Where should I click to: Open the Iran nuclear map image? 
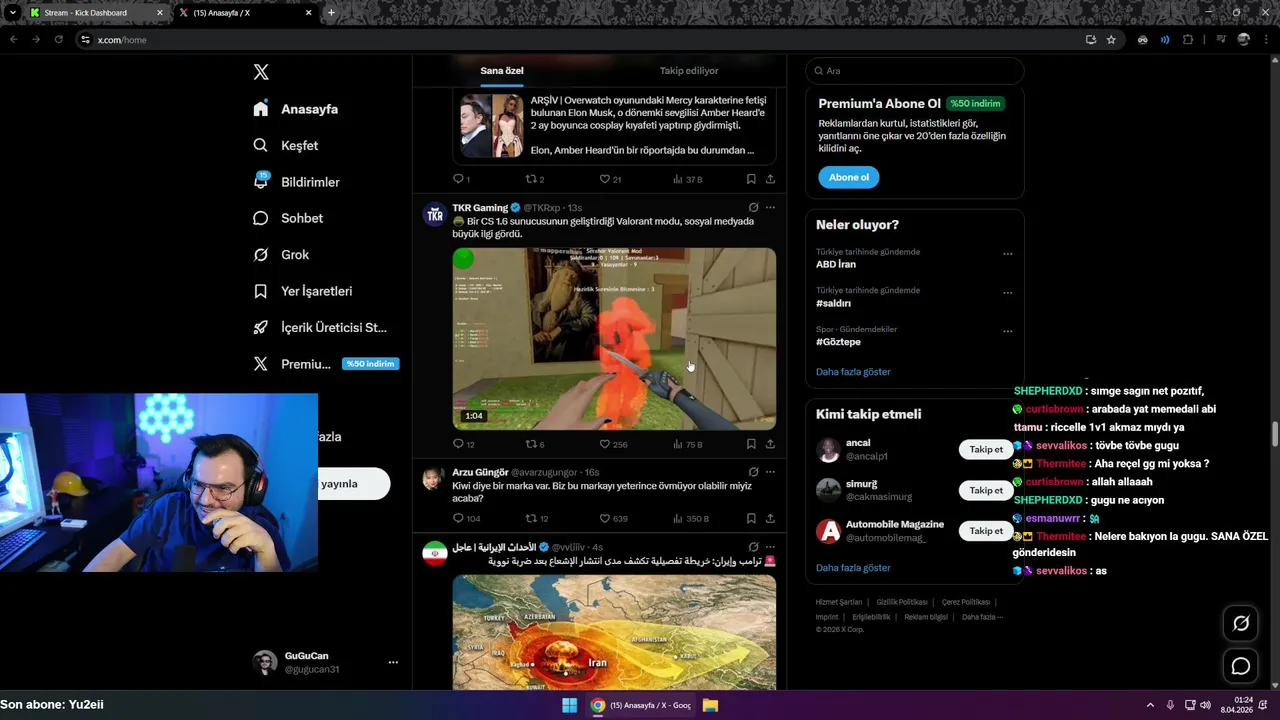pos(614,632)
